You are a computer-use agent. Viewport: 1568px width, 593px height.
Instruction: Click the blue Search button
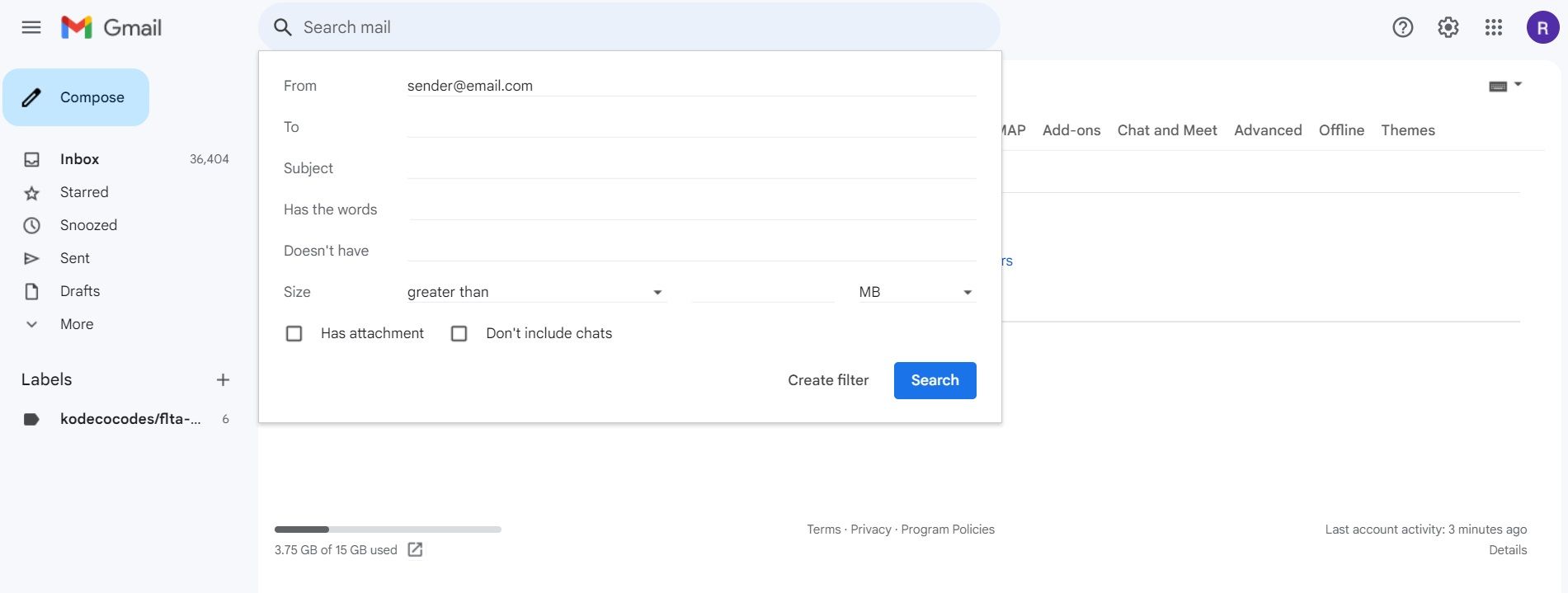pyautogui.click(x=935, y=380)
